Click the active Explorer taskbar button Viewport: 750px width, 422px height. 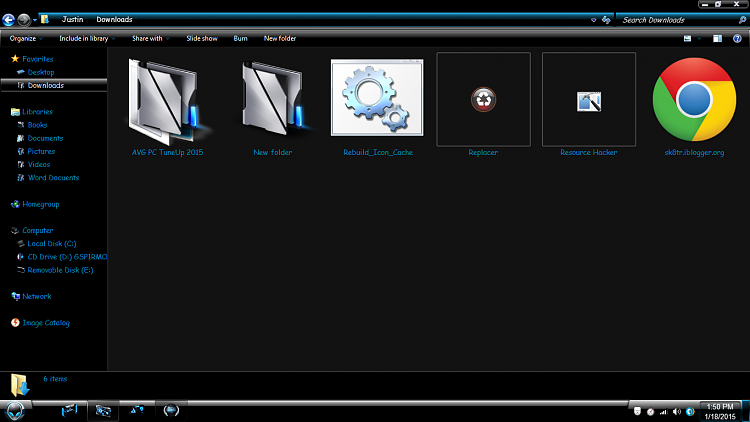[x=103, y=411]
